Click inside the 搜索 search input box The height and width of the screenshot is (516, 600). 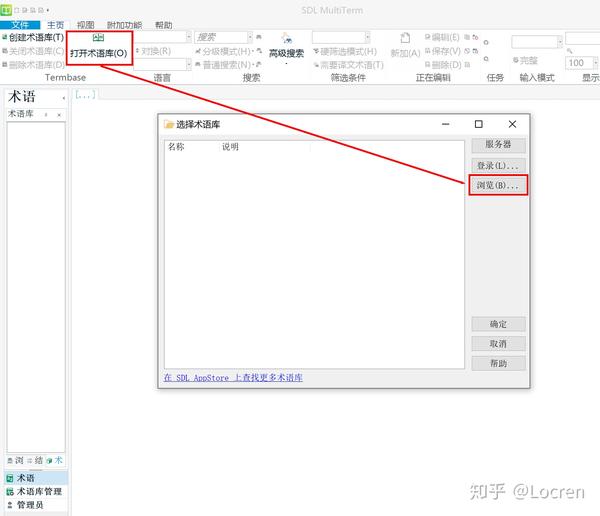pyautogui.click(x=221, y=37)
